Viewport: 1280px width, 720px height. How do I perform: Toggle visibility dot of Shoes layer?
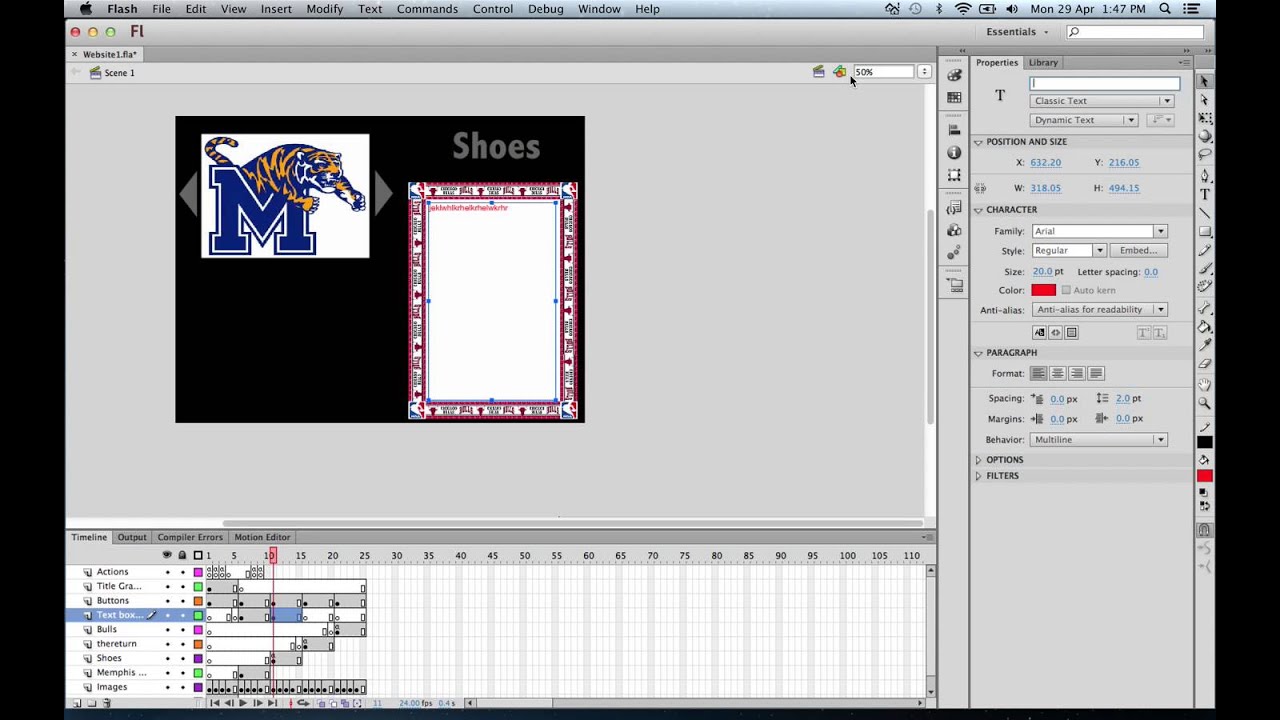[167, 658]
